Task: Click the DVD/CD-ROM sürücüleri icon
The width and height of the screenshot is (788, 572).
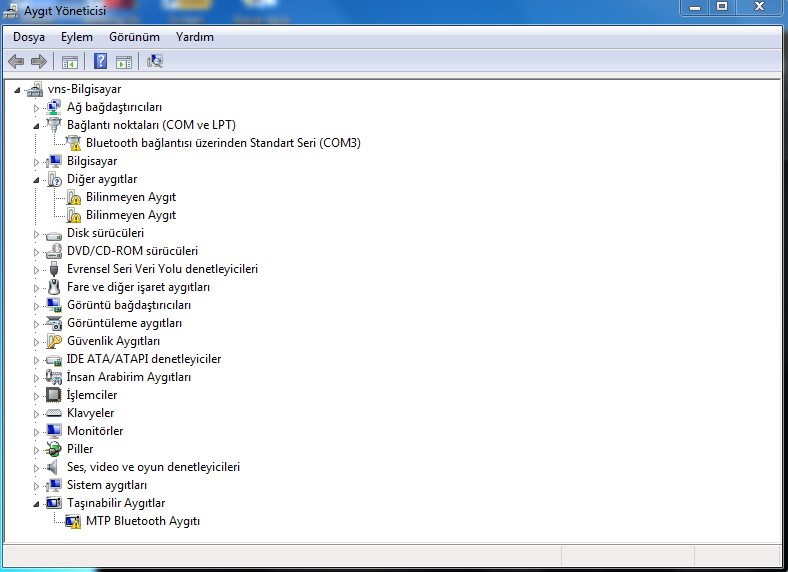Action: (53, 251)
